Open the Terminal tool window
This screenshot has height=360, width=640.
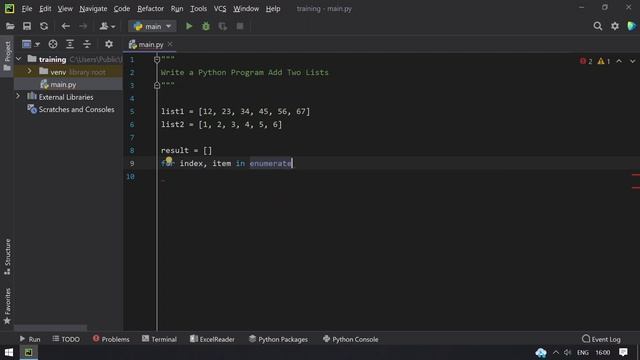[x=159, y=339]
